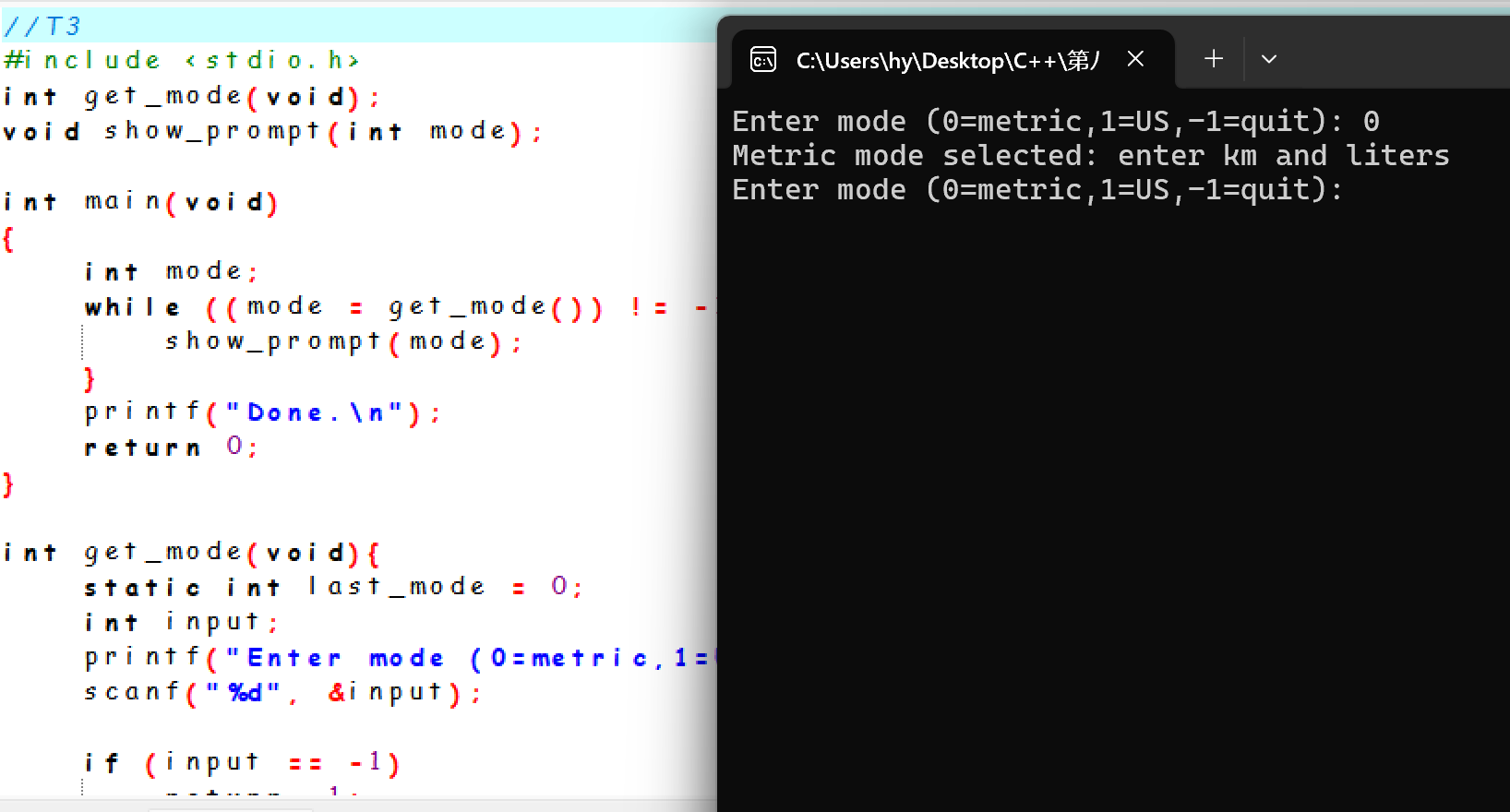
Task: Click terminal line 'Metric mode selected: enter km and liters'
Action: pos(1091,155)
